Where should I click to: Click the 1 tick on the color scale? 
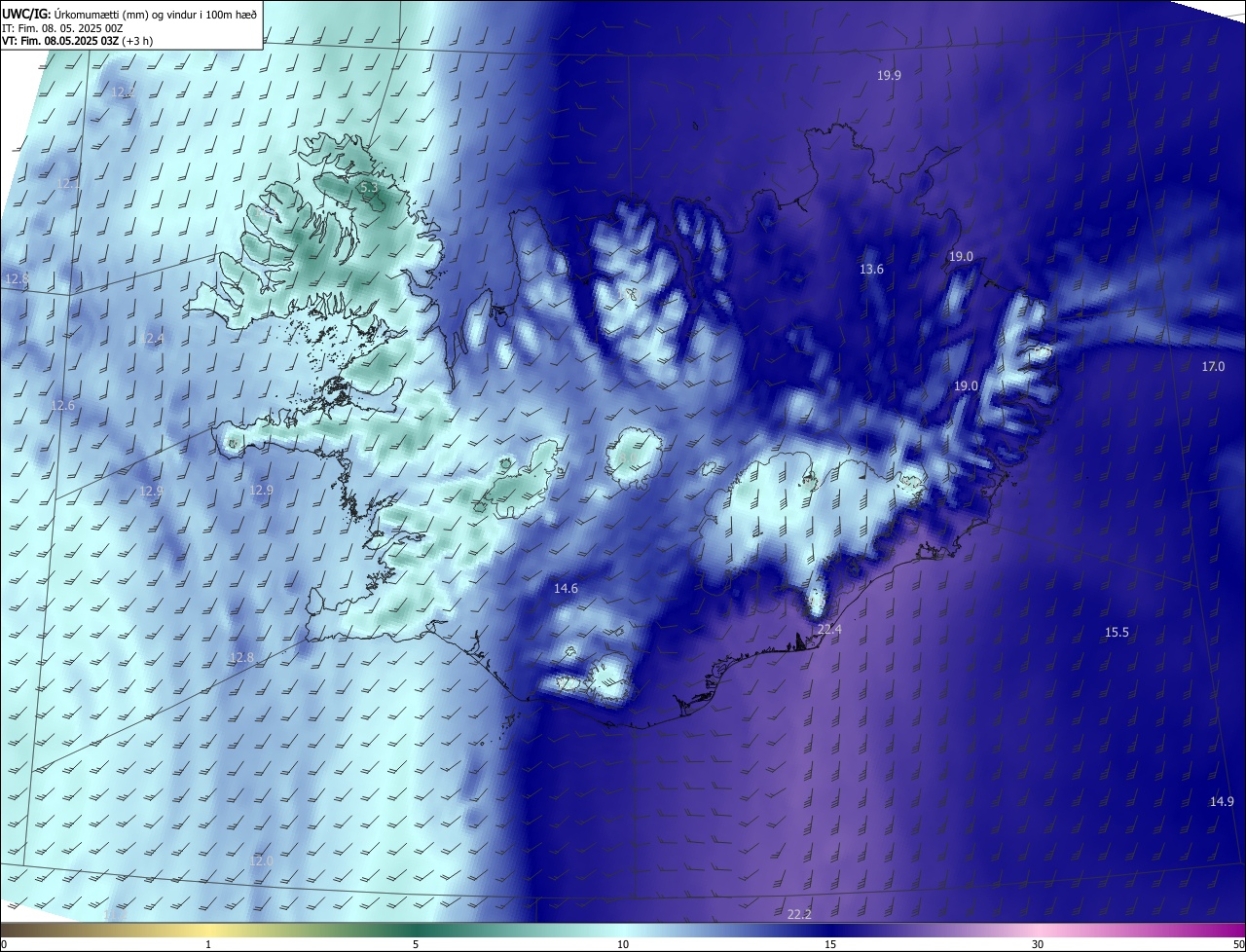208,944
